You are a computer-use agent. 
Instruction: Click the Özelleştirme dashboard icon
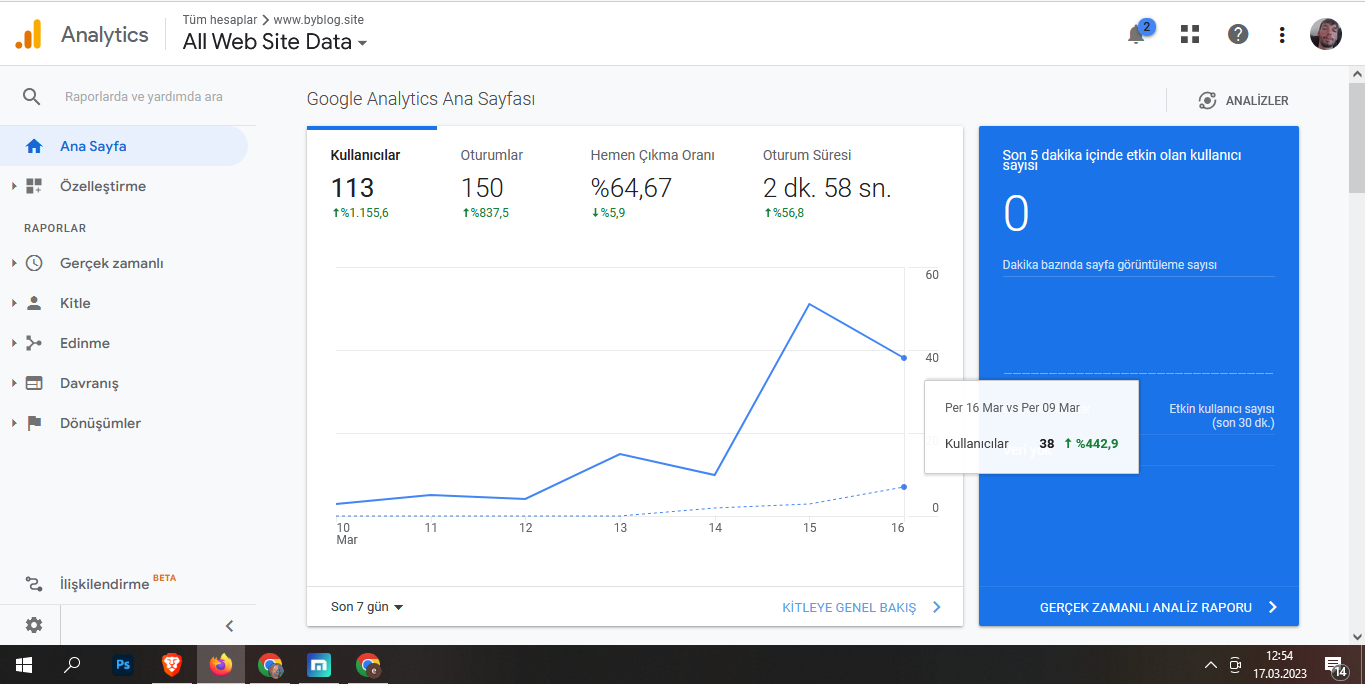[x=34, y=186]
